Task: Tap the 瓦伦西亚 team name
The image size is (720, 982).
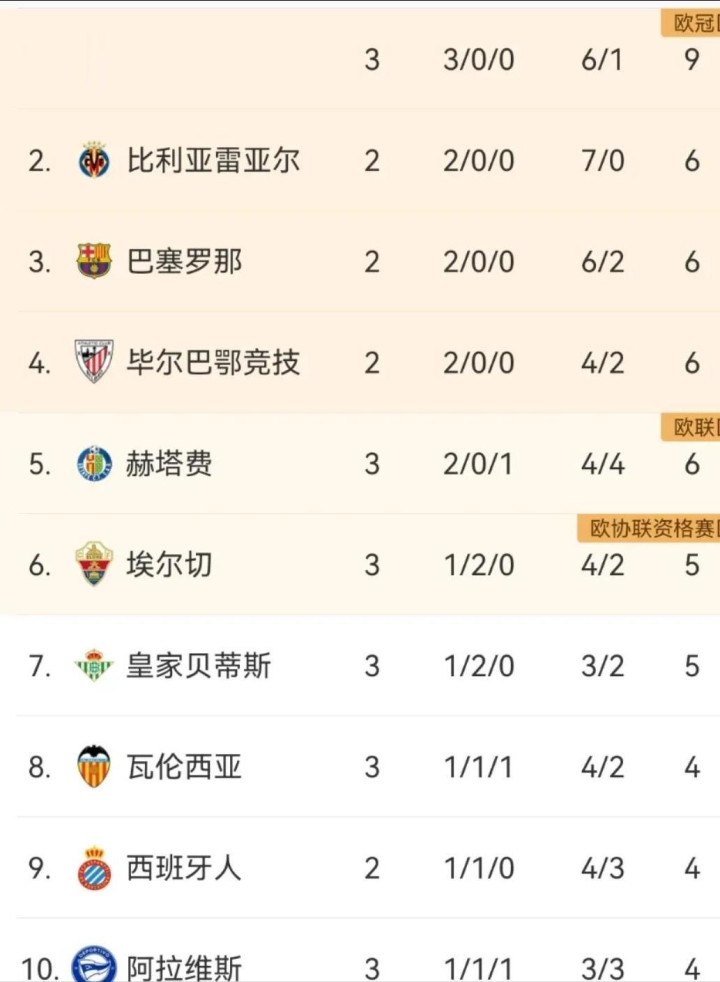Action: click(184, 767)
